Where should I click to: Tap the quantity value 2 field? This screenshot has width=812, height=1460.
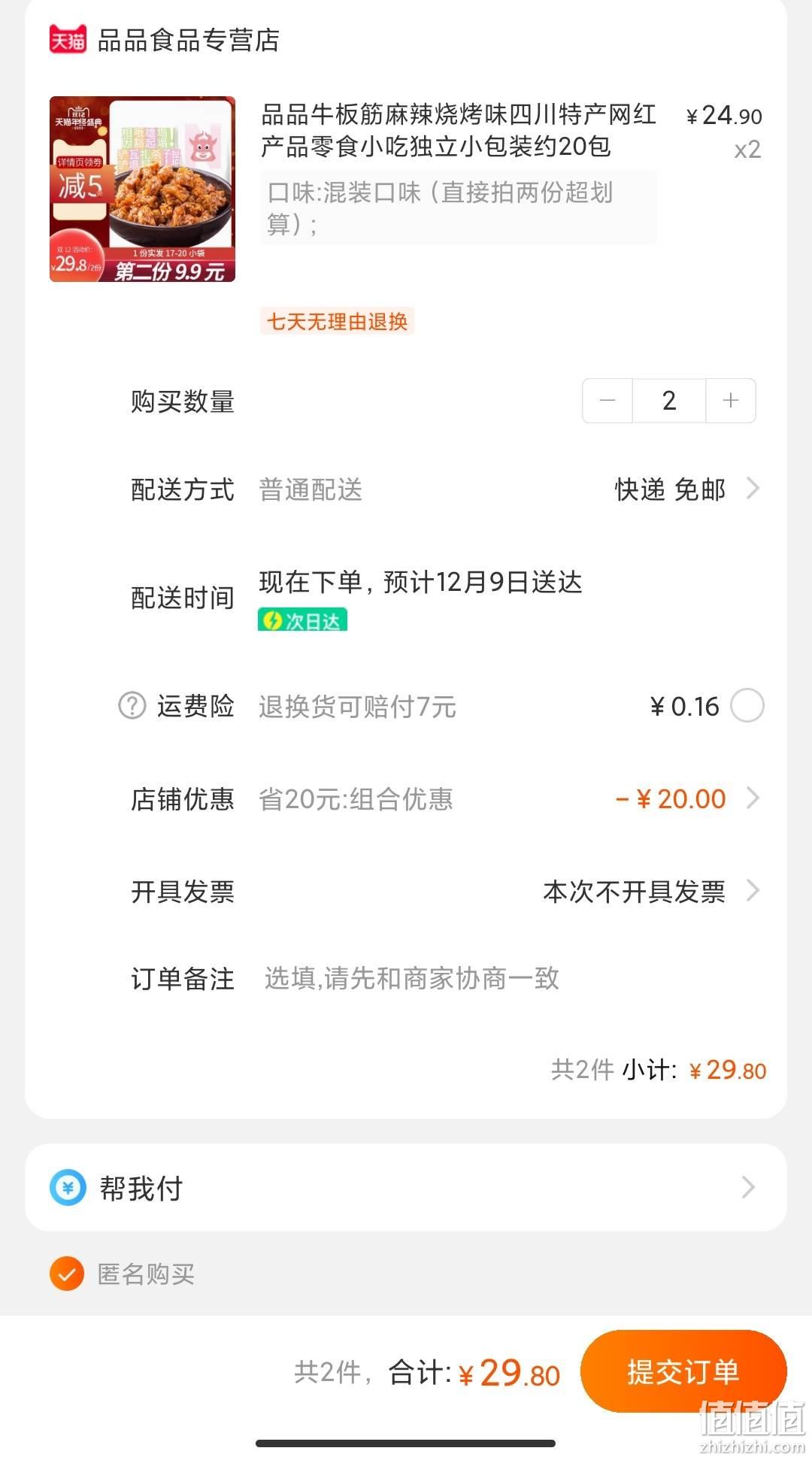[x=668, y=401]
